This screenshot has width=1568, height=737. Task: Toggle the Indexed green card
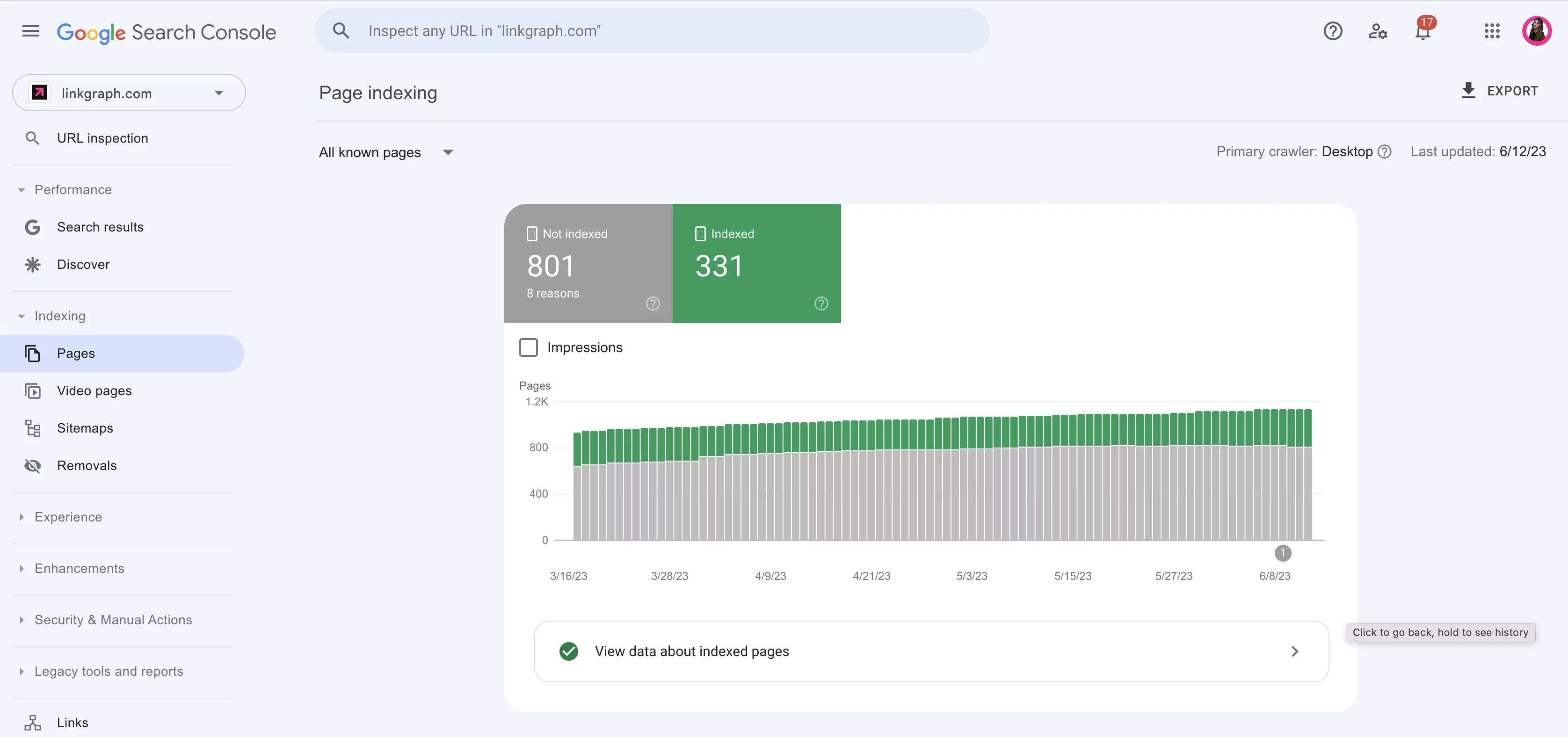(x=756, y=263)
